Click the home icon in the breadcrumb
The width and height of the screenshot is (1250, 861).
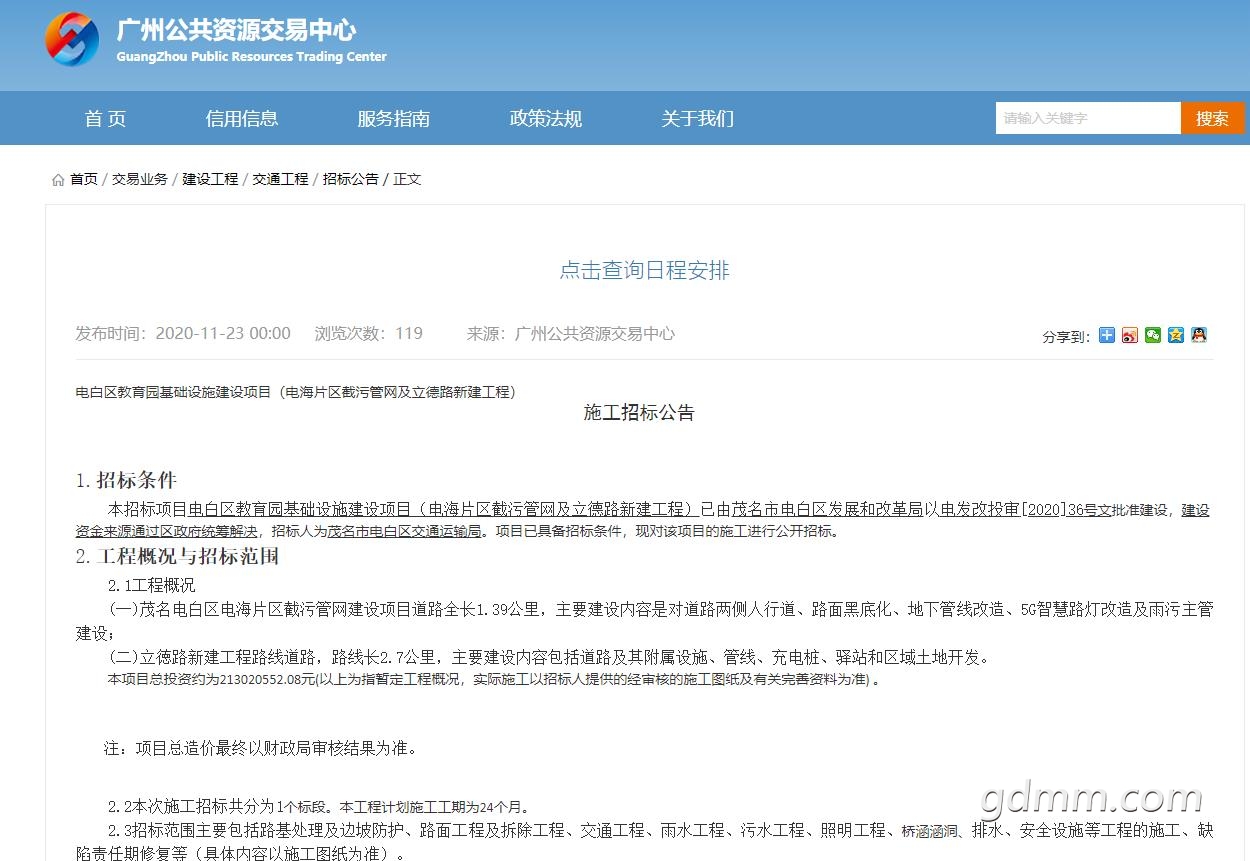[58, 180]
